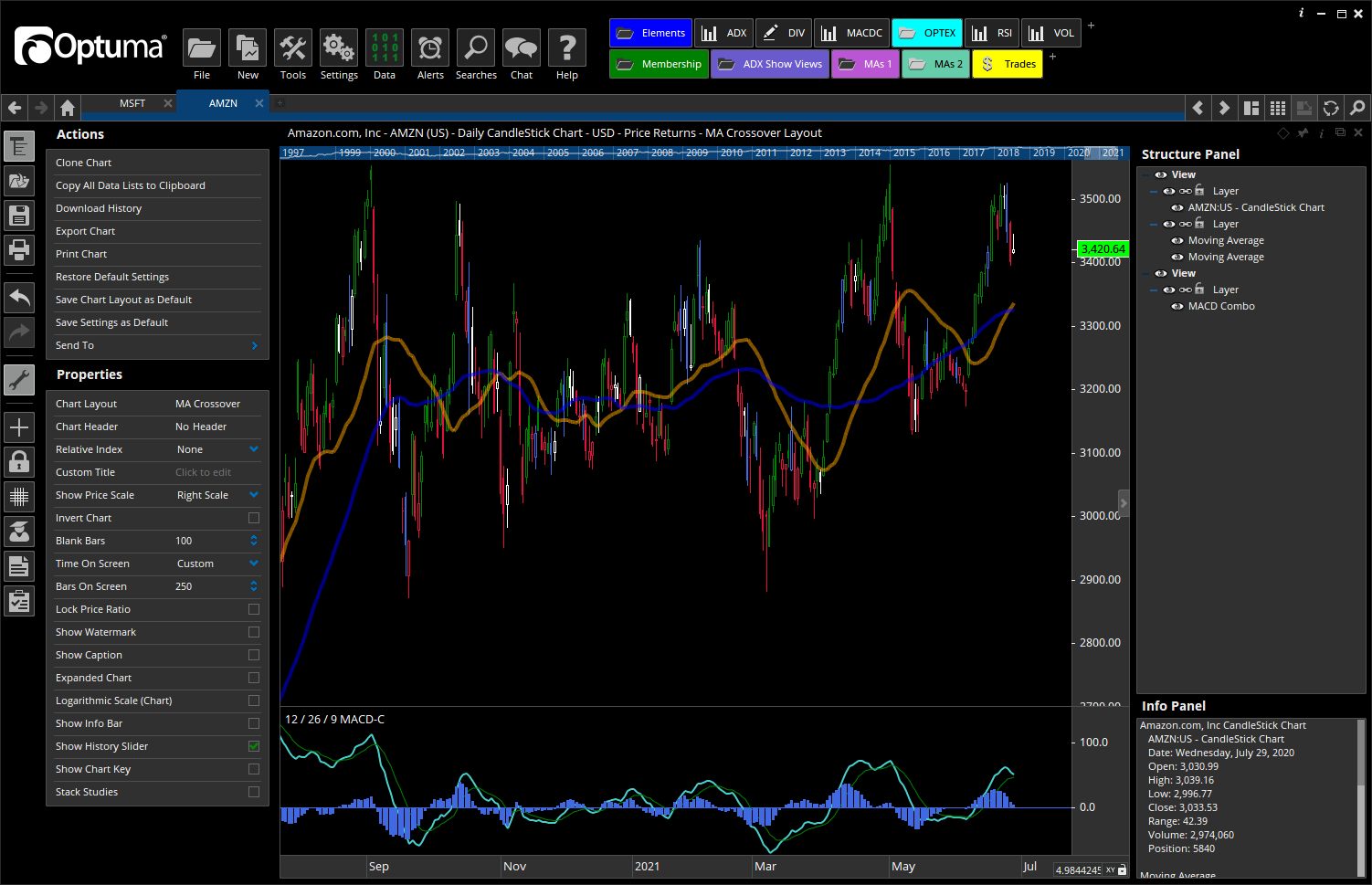Enable the Show Watermark checkbox
This screenshot has height=885, width=1372.
254,632
